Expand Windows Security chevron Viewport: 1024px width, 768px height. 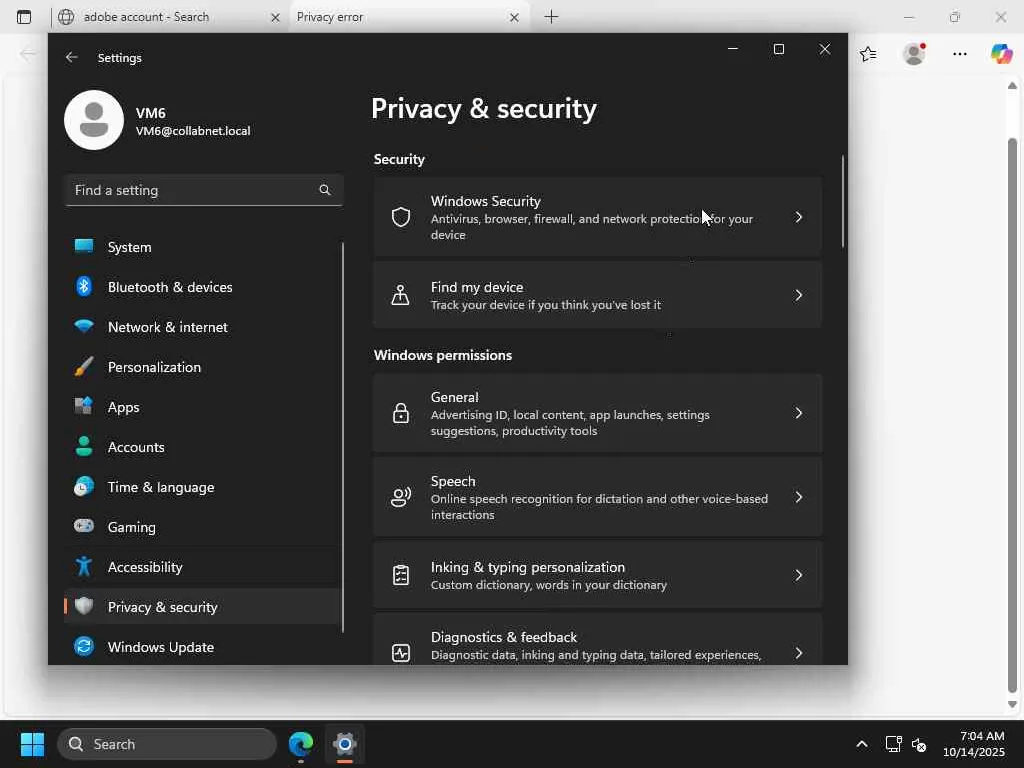click(798, 217)
